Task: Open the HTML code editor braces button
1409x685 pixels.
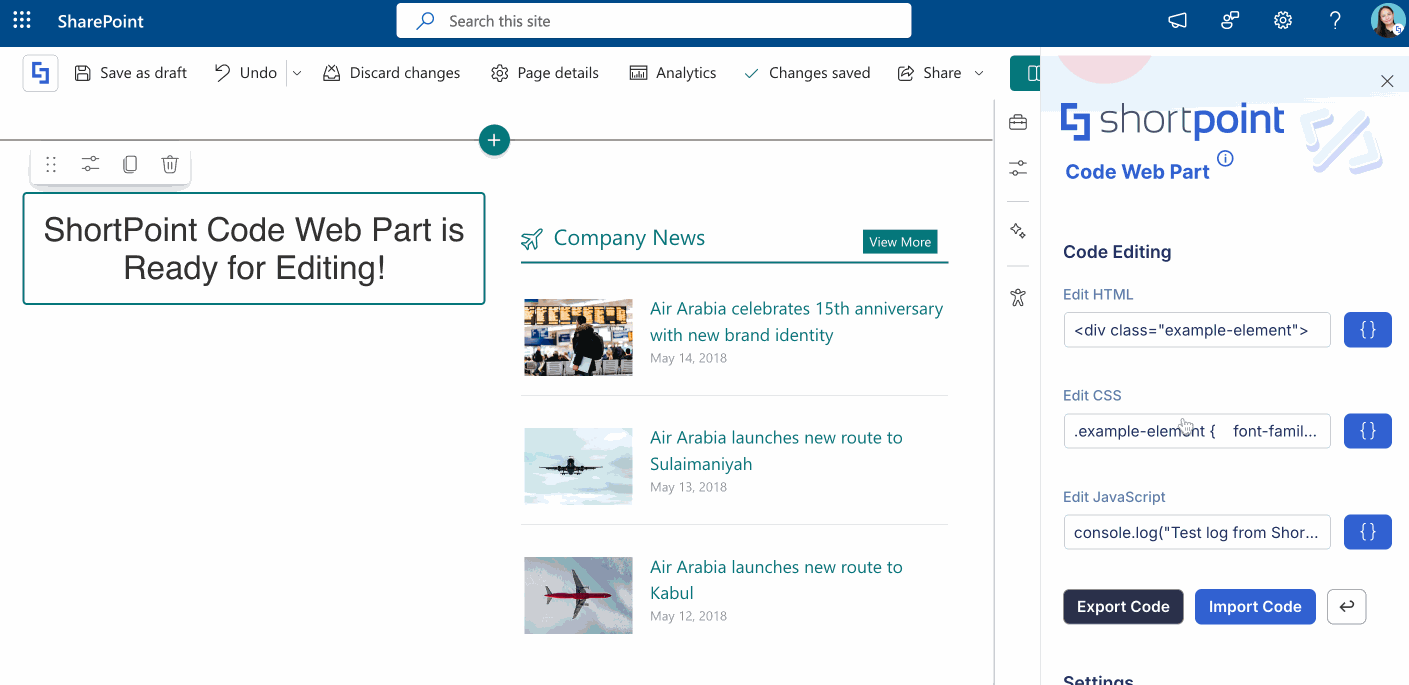Action: click(x=1368, y=330)
